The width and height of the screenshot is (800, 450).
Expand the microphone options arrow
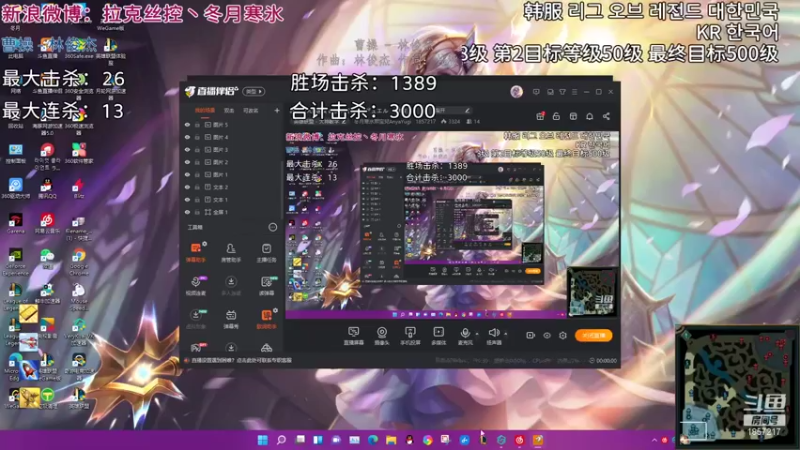tap(477, 334)
